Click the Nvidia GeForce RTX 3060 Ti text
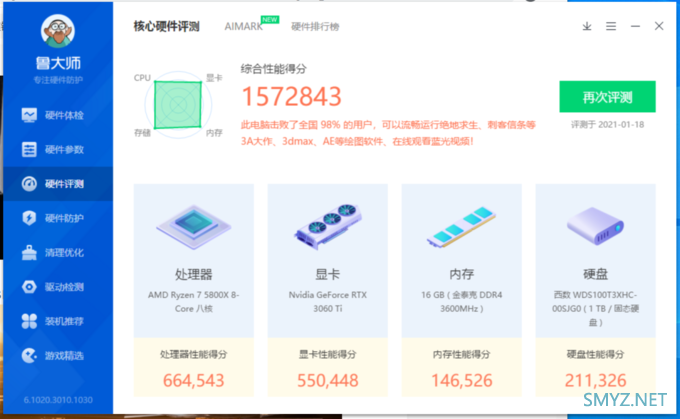 (x=327, y=301)
